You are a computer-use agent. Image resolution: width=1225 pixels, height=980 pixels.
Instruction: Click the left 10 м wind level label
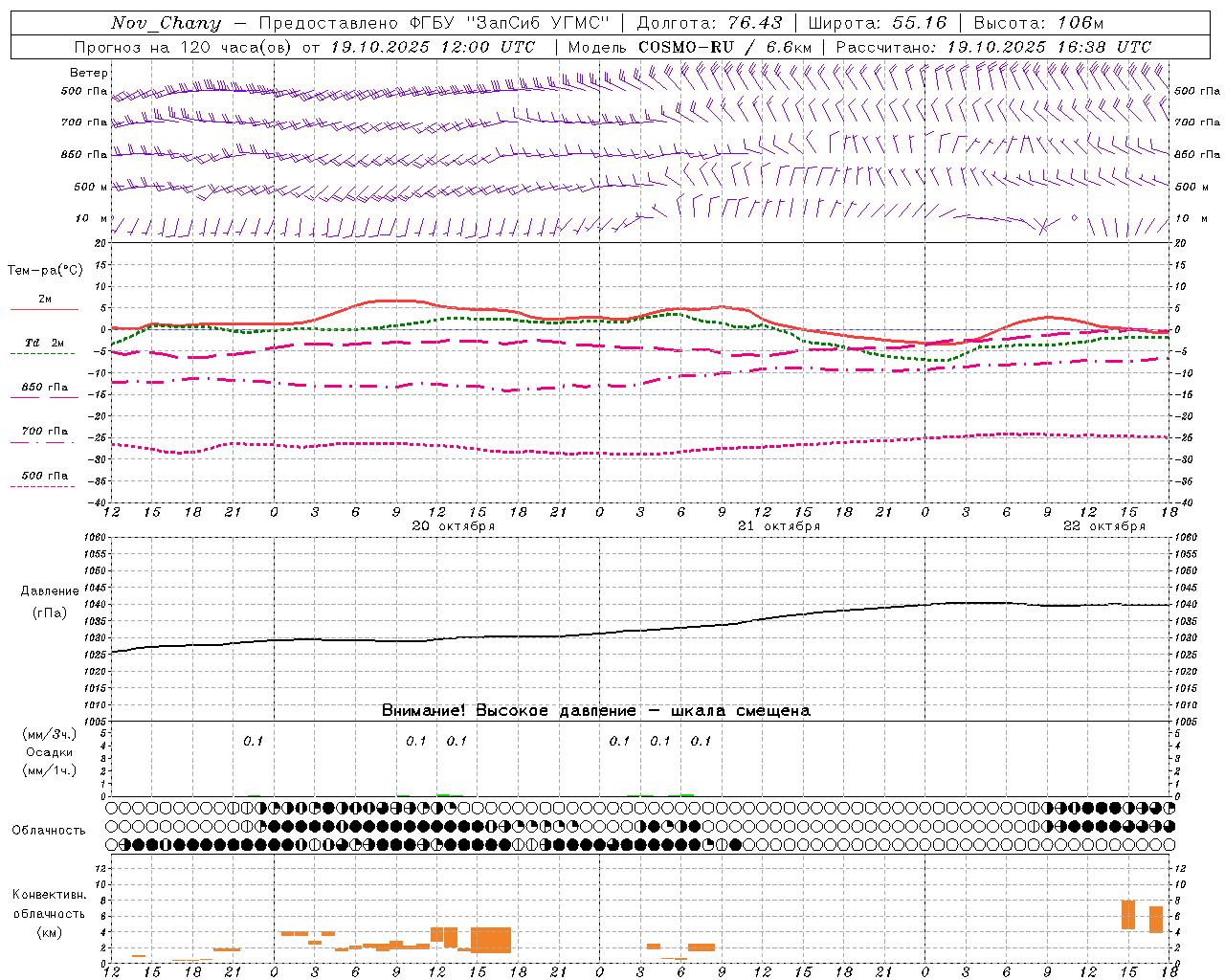(92, 218)
